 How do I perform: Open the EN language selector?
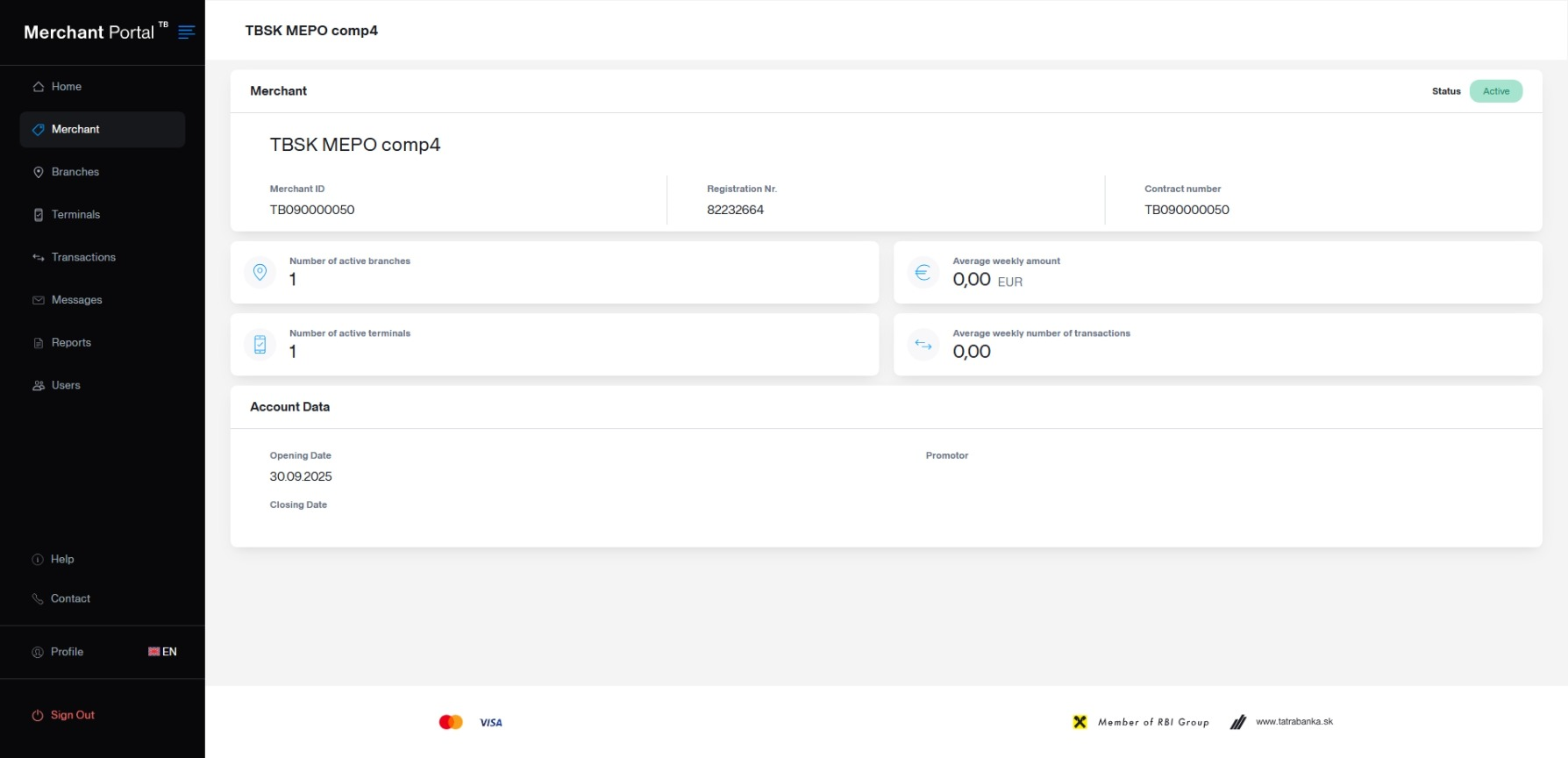tap(163, 652)
